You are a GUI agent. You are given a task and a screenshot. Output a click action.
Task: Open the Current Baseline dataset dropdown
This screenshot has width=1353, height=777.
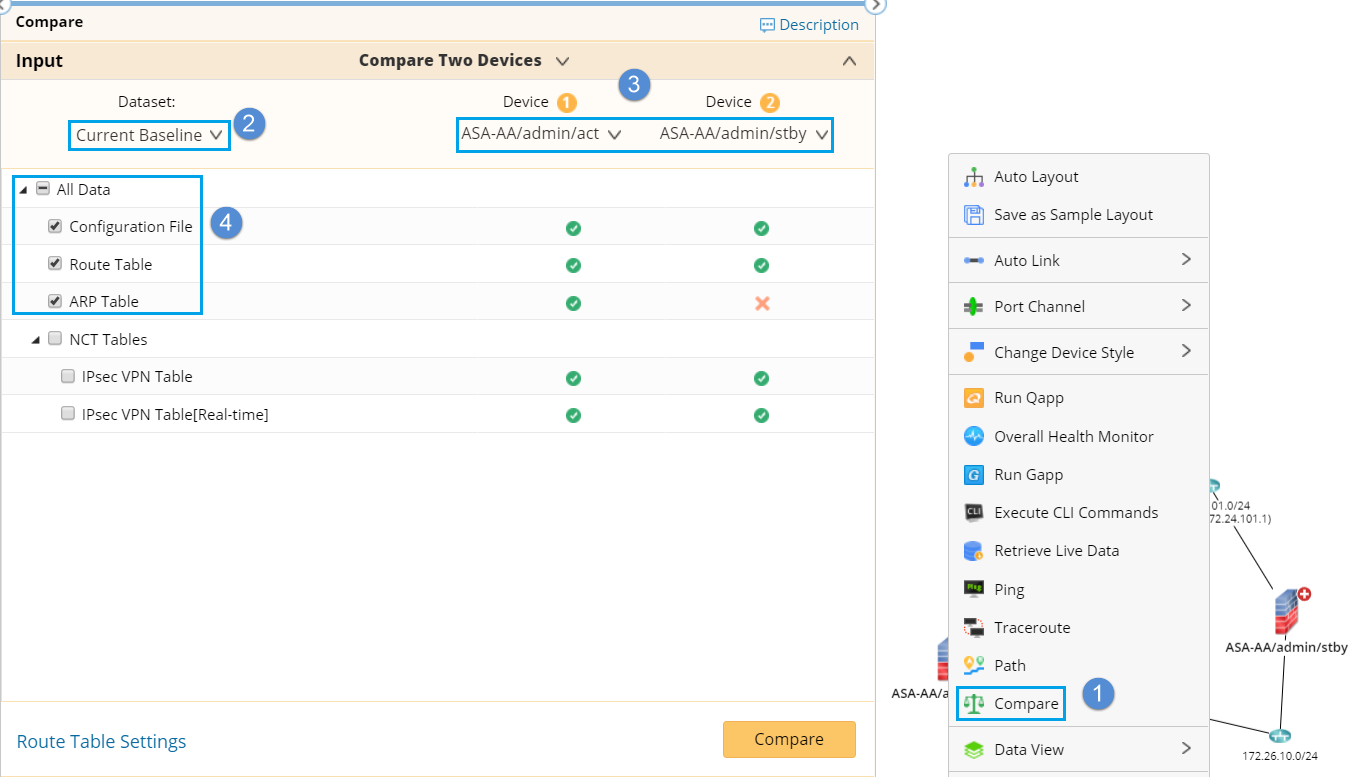[149, 135]
